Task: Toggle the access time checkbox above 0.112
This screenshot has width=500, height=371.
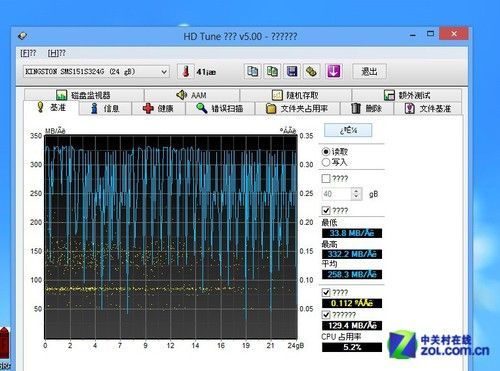Action: [x=326, y=293]
